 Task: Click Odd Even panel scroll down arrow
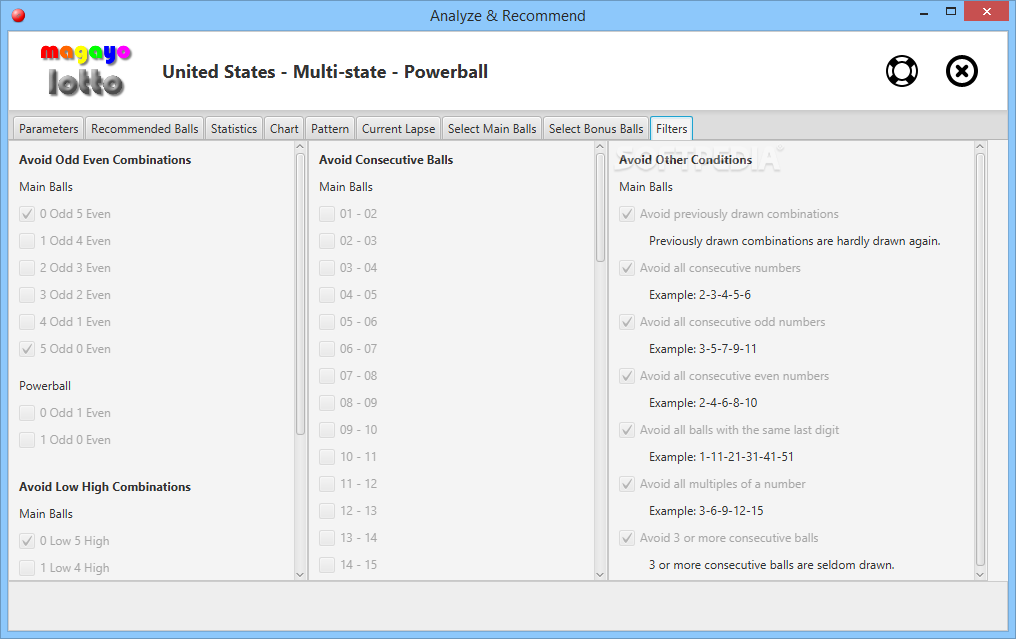[300, 574]
